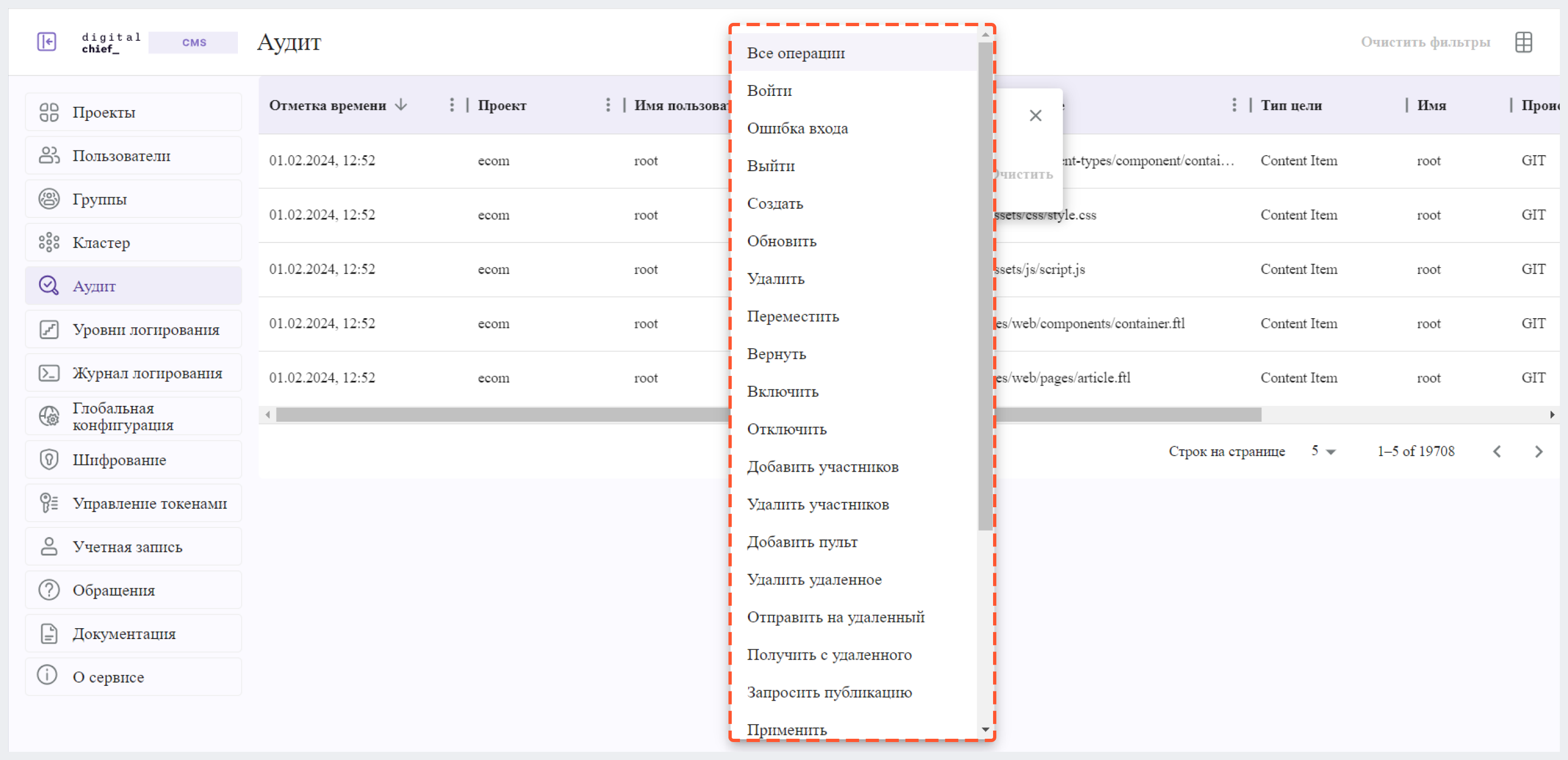Click the Учетная запись person icon
The image size is (1568, 760).
48,546
